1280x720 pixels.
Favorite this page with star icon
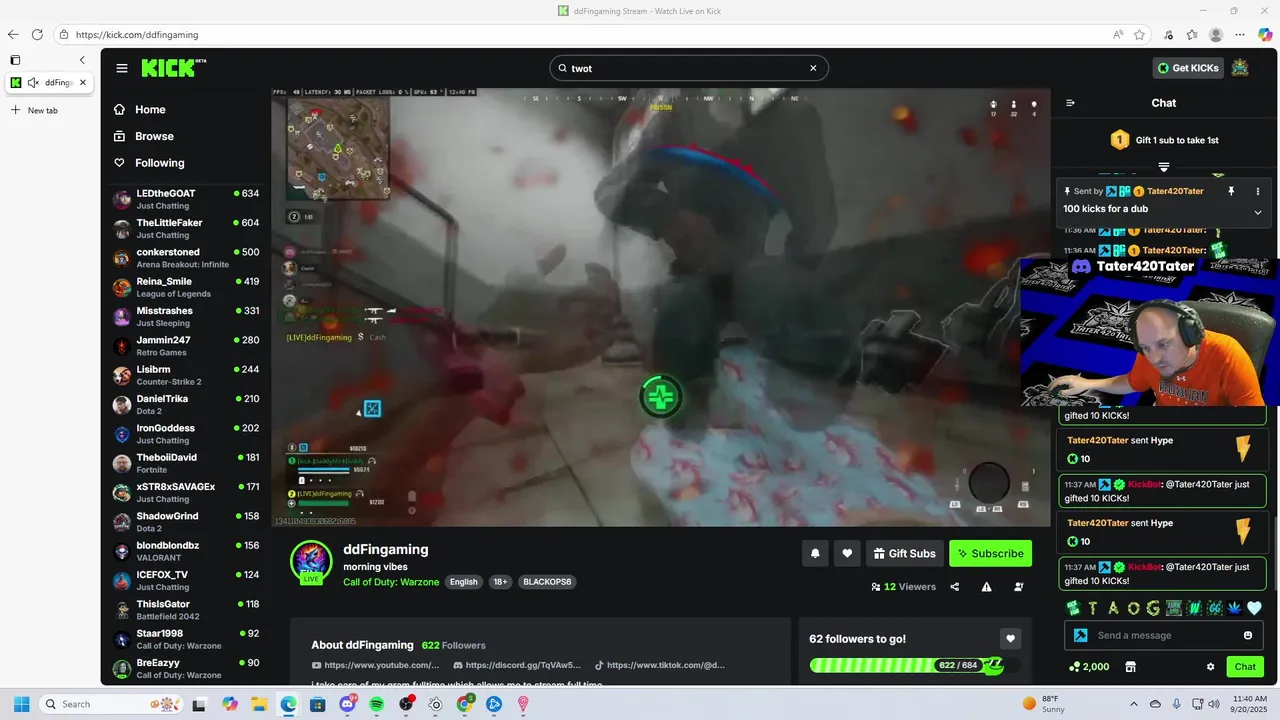pos(1139,34)
